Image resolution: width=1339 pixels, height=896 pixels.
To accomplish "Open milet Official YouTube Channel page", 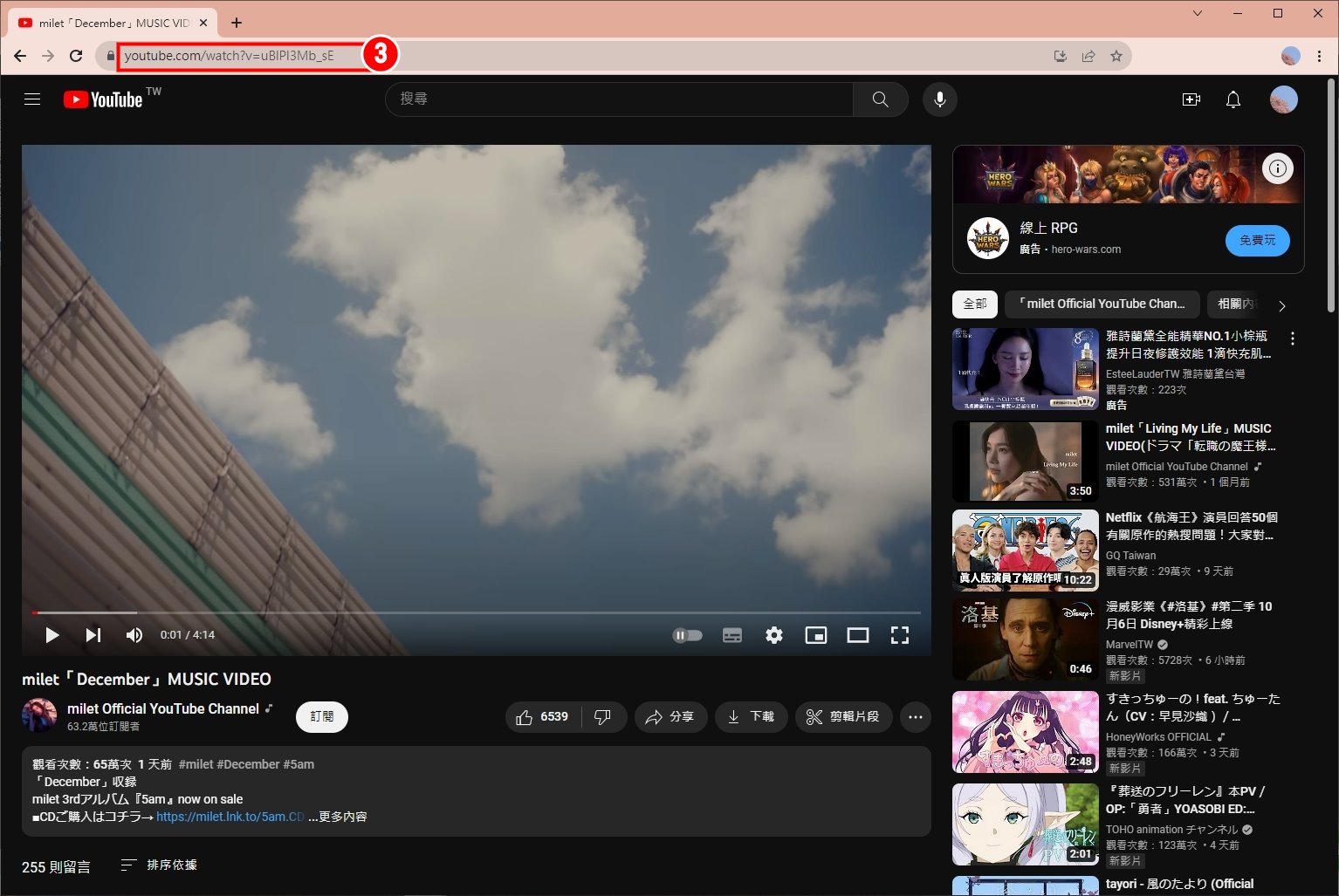I will (163, 708).
